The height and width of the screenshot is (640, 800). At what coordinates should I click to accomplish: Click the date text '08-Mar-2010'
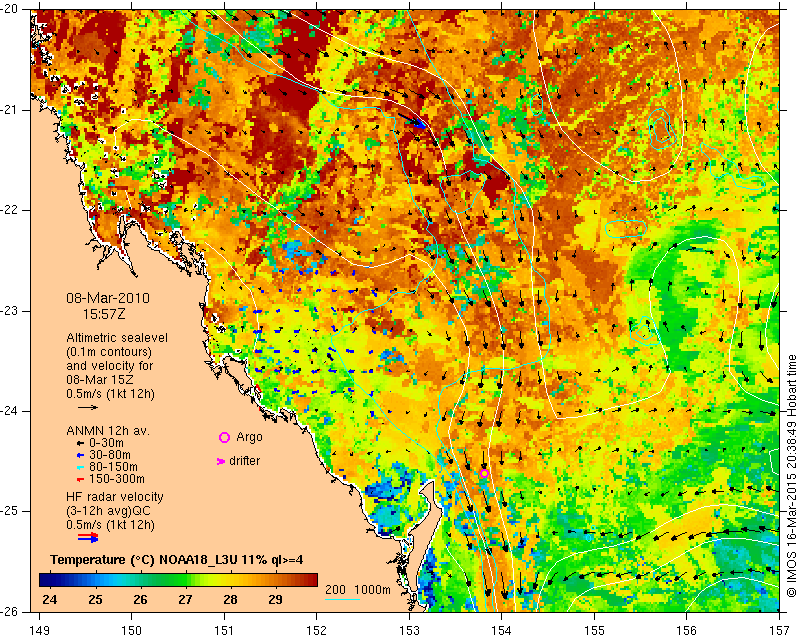(x=108, y=298)
